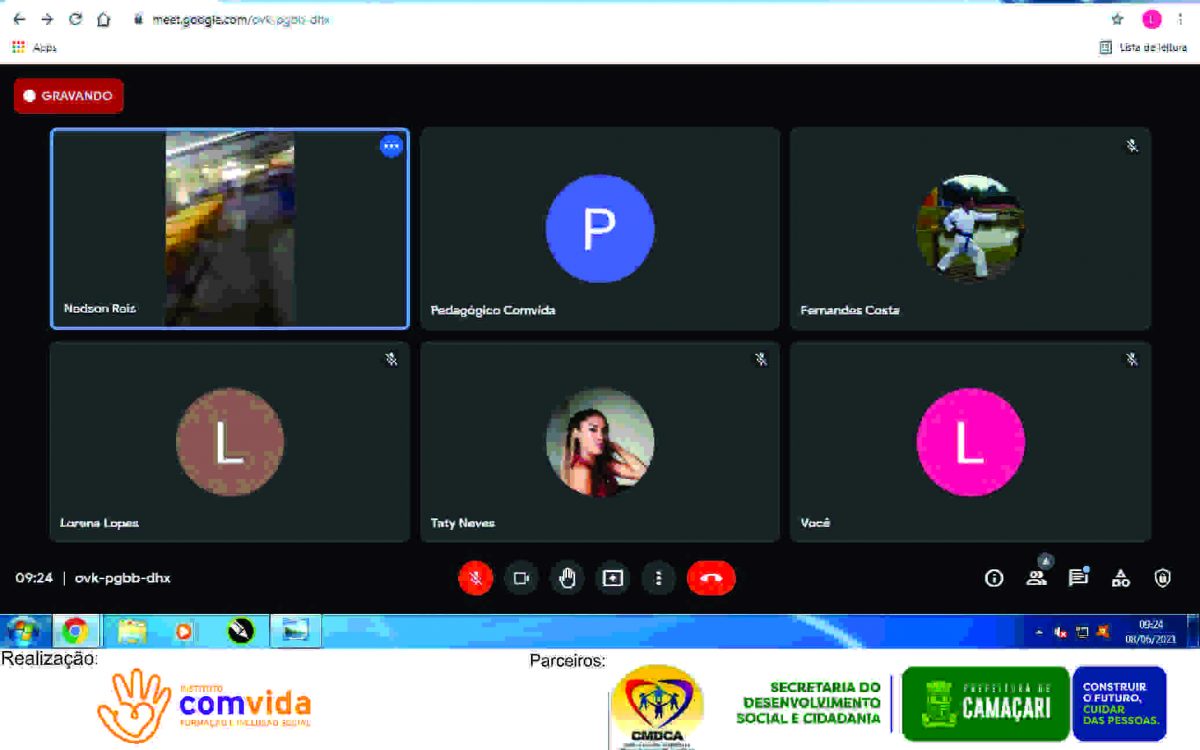Show the participants list panel
Image resolution: width=1200 pixels, height=750 pixels.
(x=1036, y=578)
